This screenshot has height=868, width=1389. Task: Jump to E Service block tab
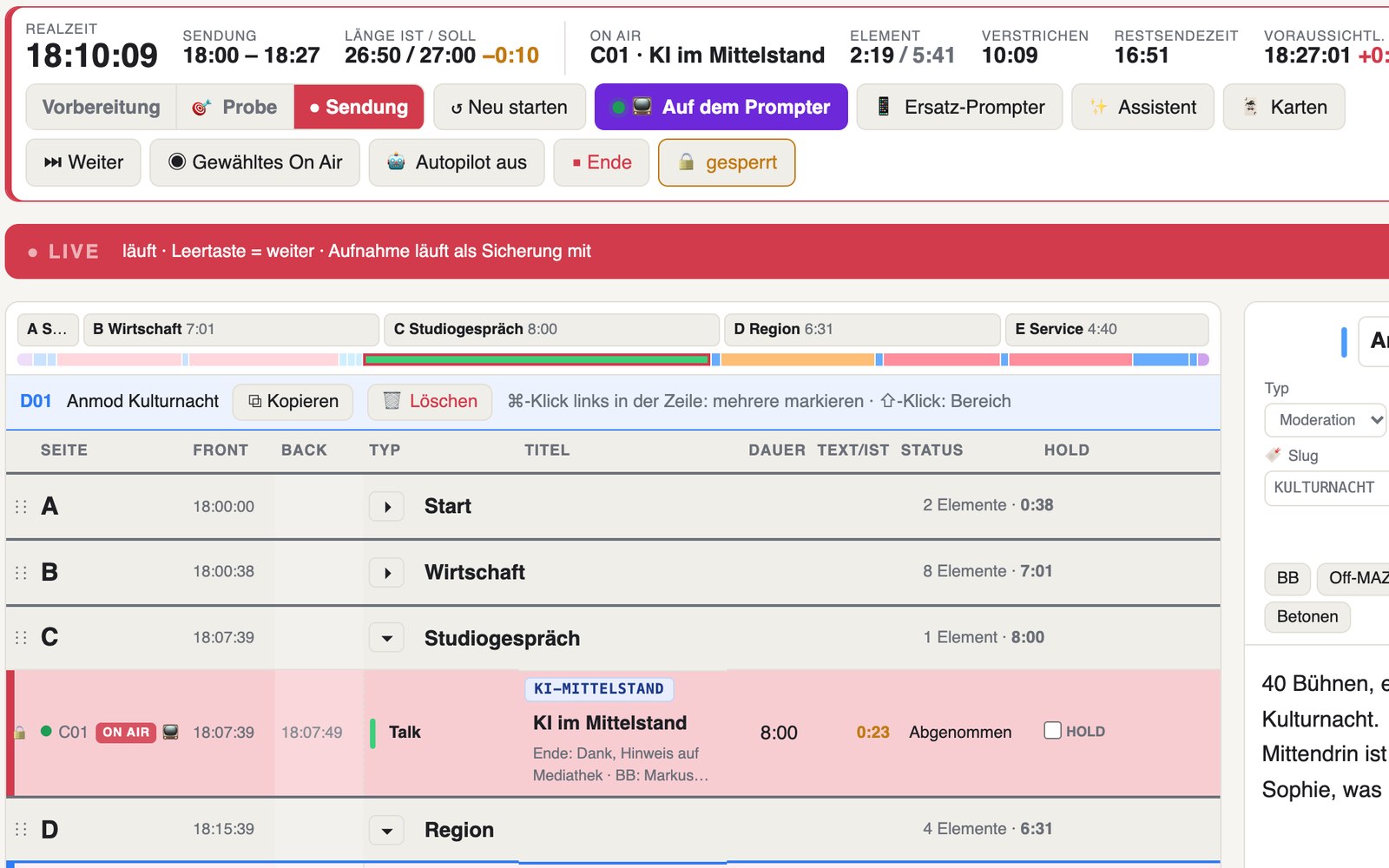coord(1107,329)
